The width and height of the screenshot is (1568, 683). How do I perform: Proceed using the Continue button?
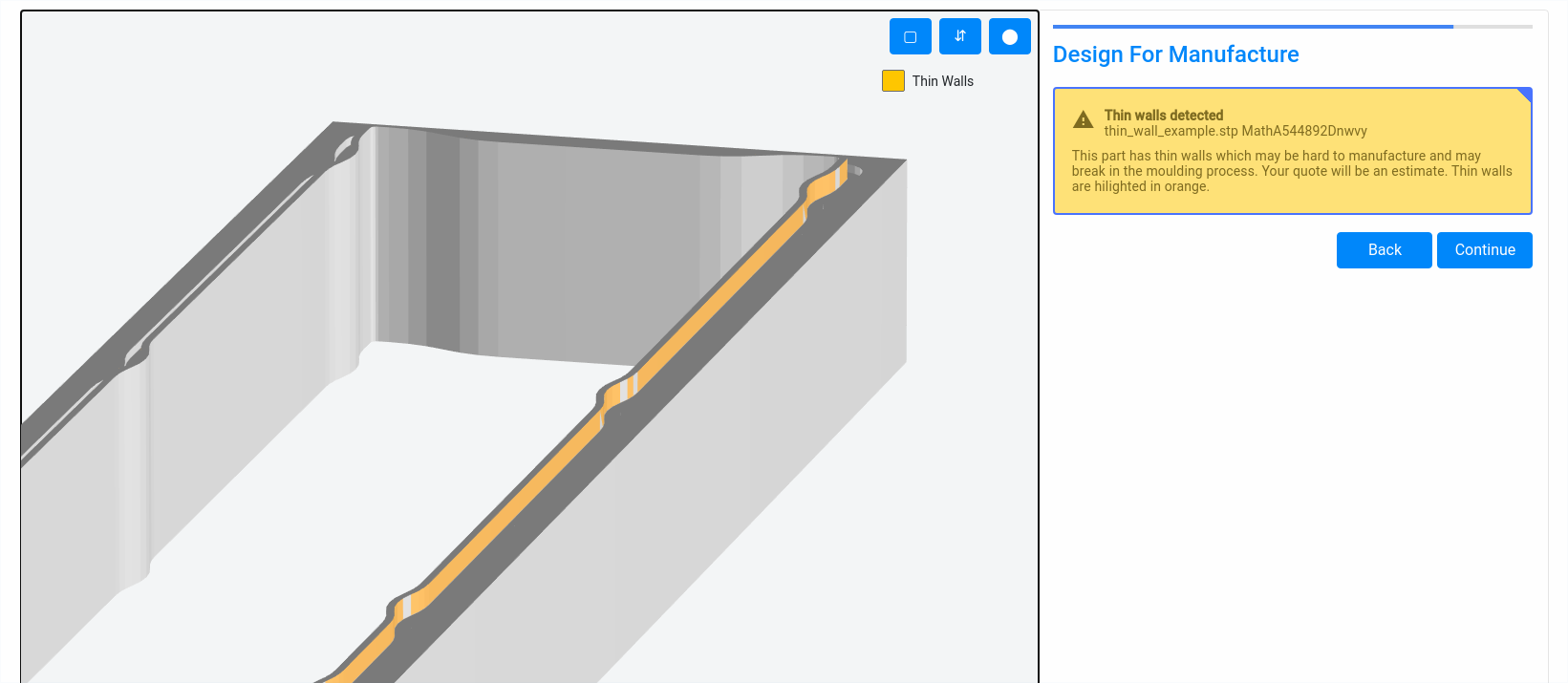click(1485, 250)
